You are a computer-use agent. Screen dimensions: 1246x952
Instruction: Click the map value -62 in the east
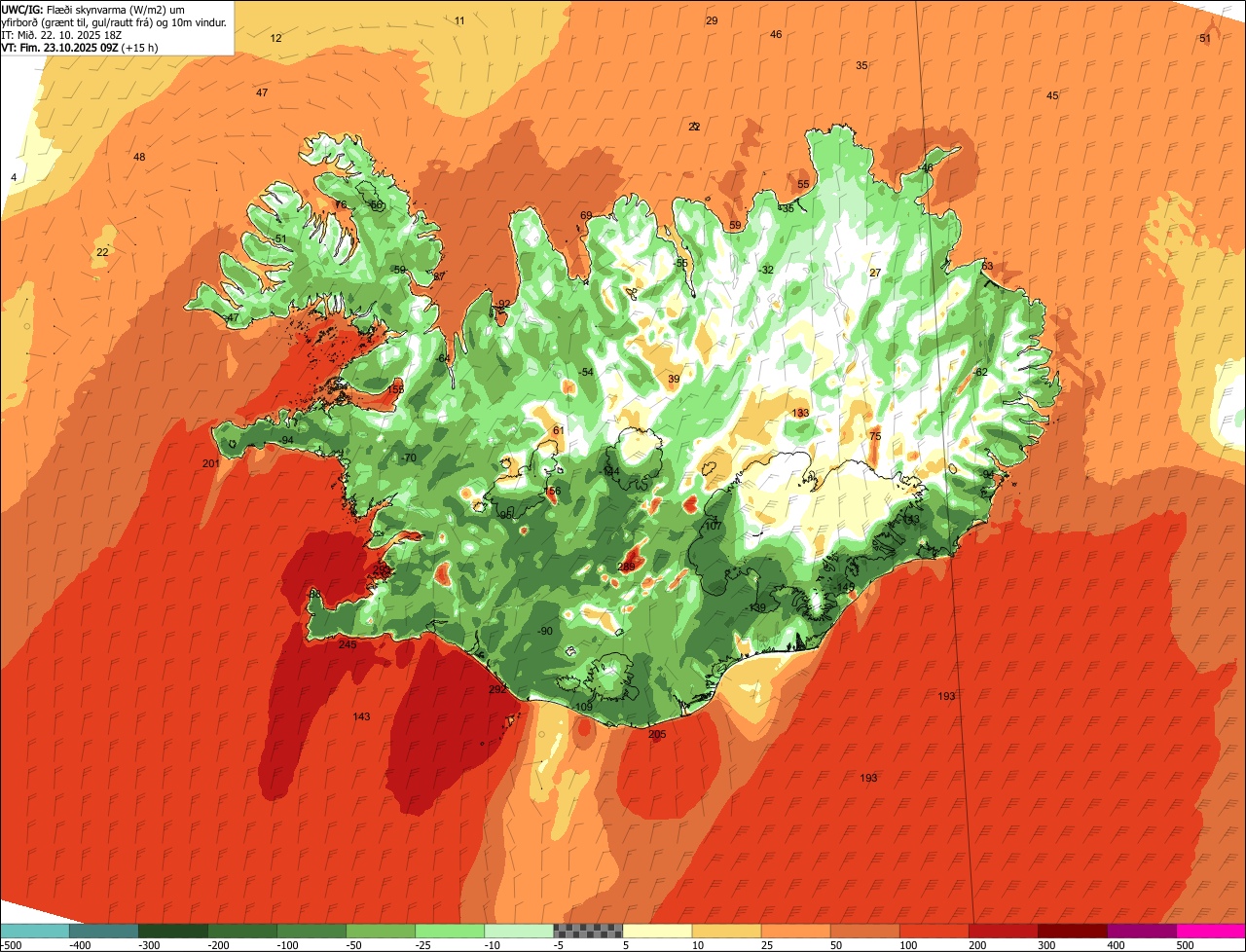(x=980, y=373)
